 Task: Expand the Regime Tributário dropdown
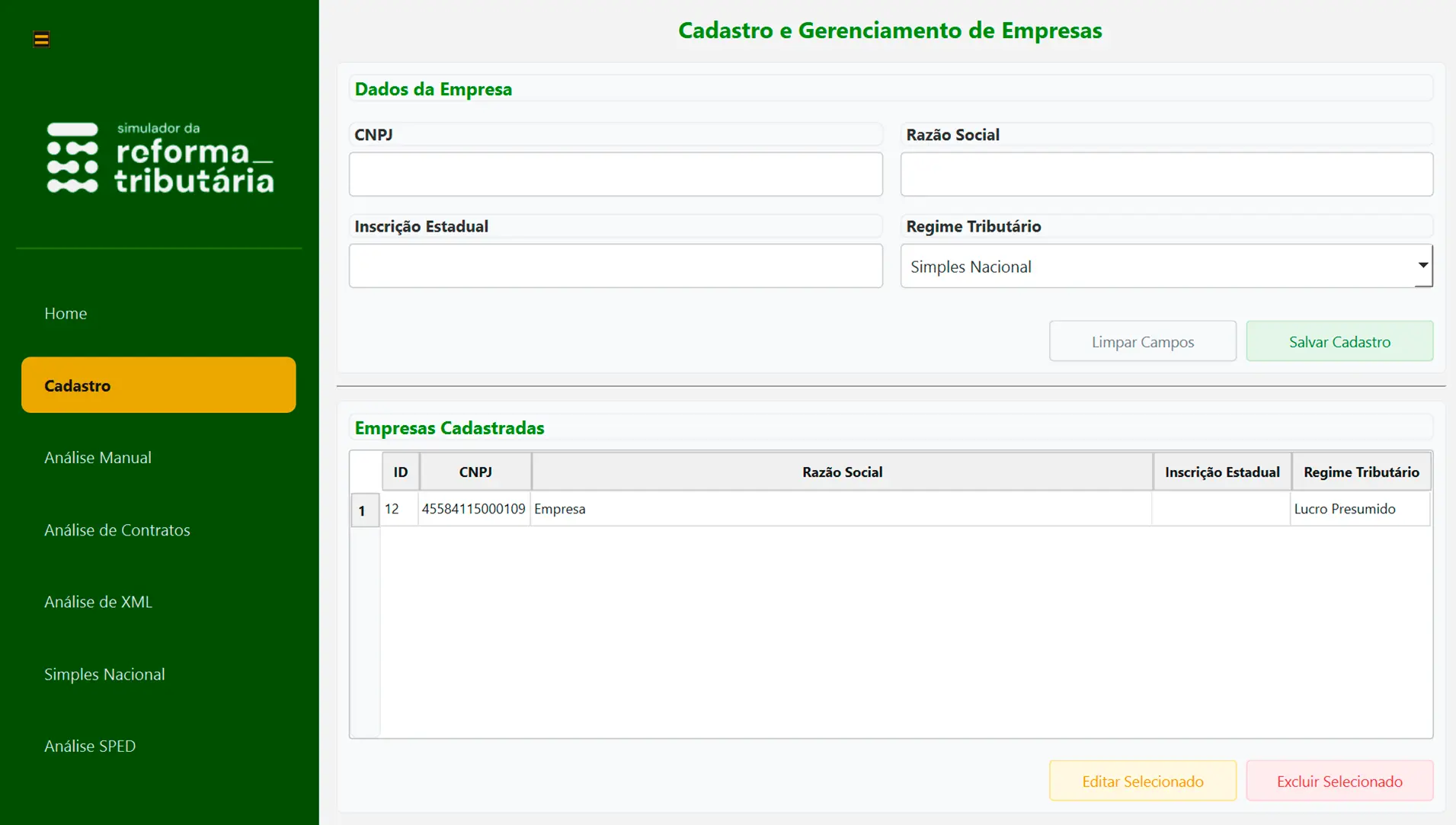pyautogui.click(x=1166, y=266)
